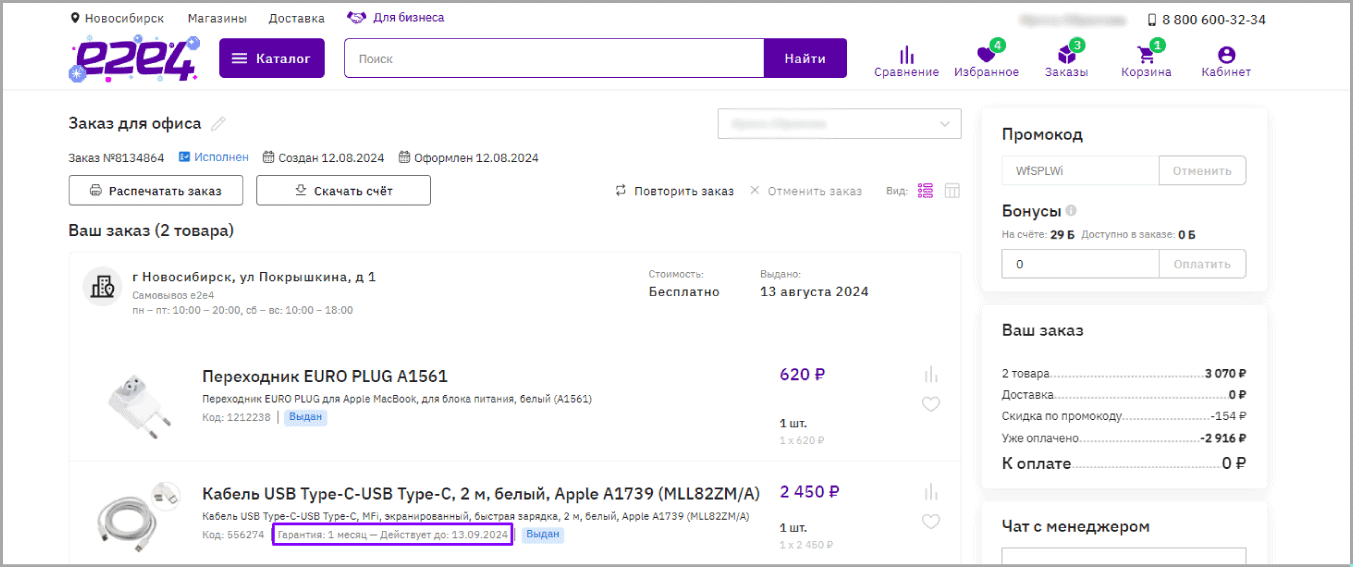
Task: Click price 2 450 ₽
Action: [x=809, y=492]
